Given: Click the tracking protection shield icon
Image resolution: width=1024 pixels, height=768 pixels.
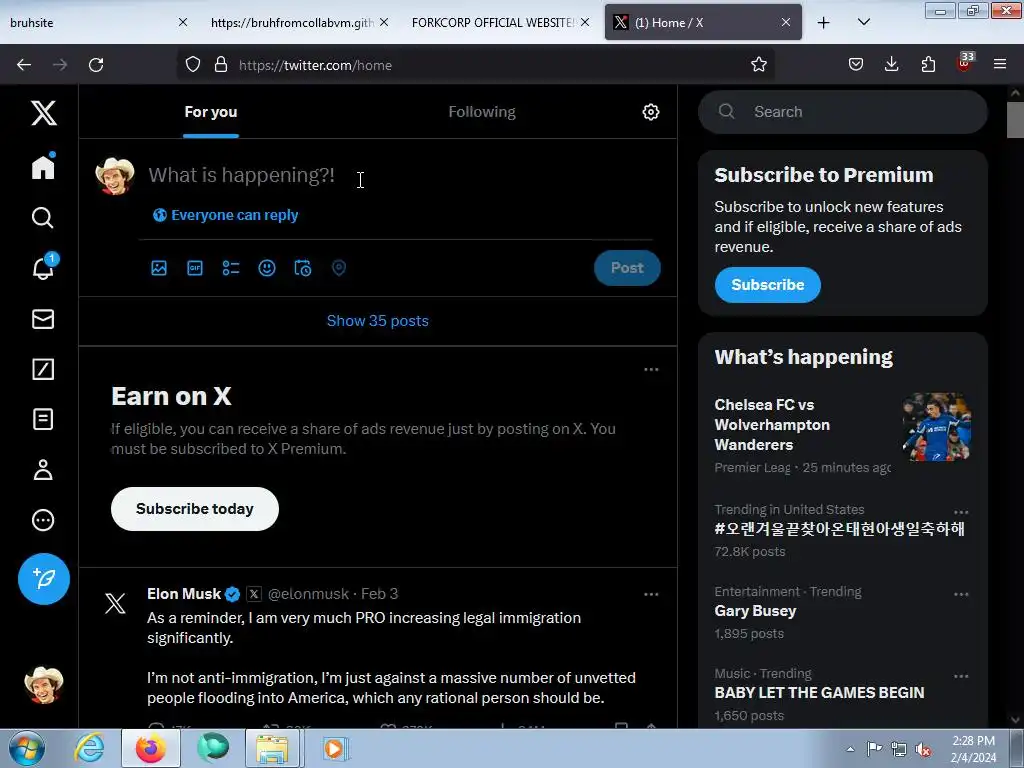Looking at the screenshot, I should (193, 65).
